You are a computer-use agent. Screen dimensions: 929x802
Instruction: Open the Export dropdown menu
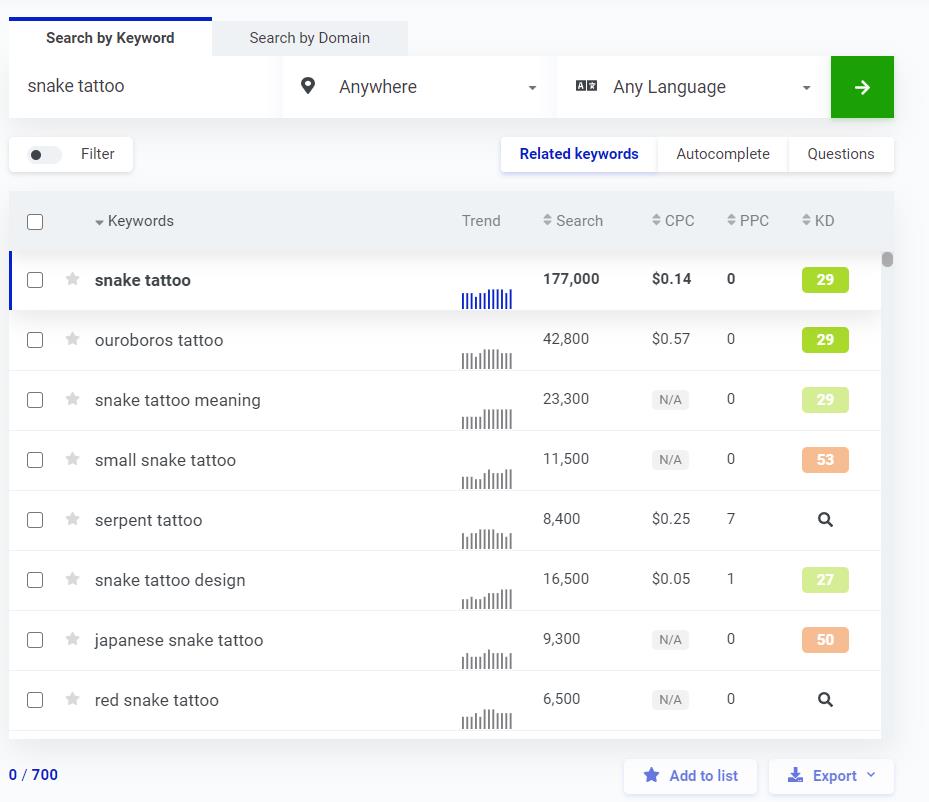point(831,776)
